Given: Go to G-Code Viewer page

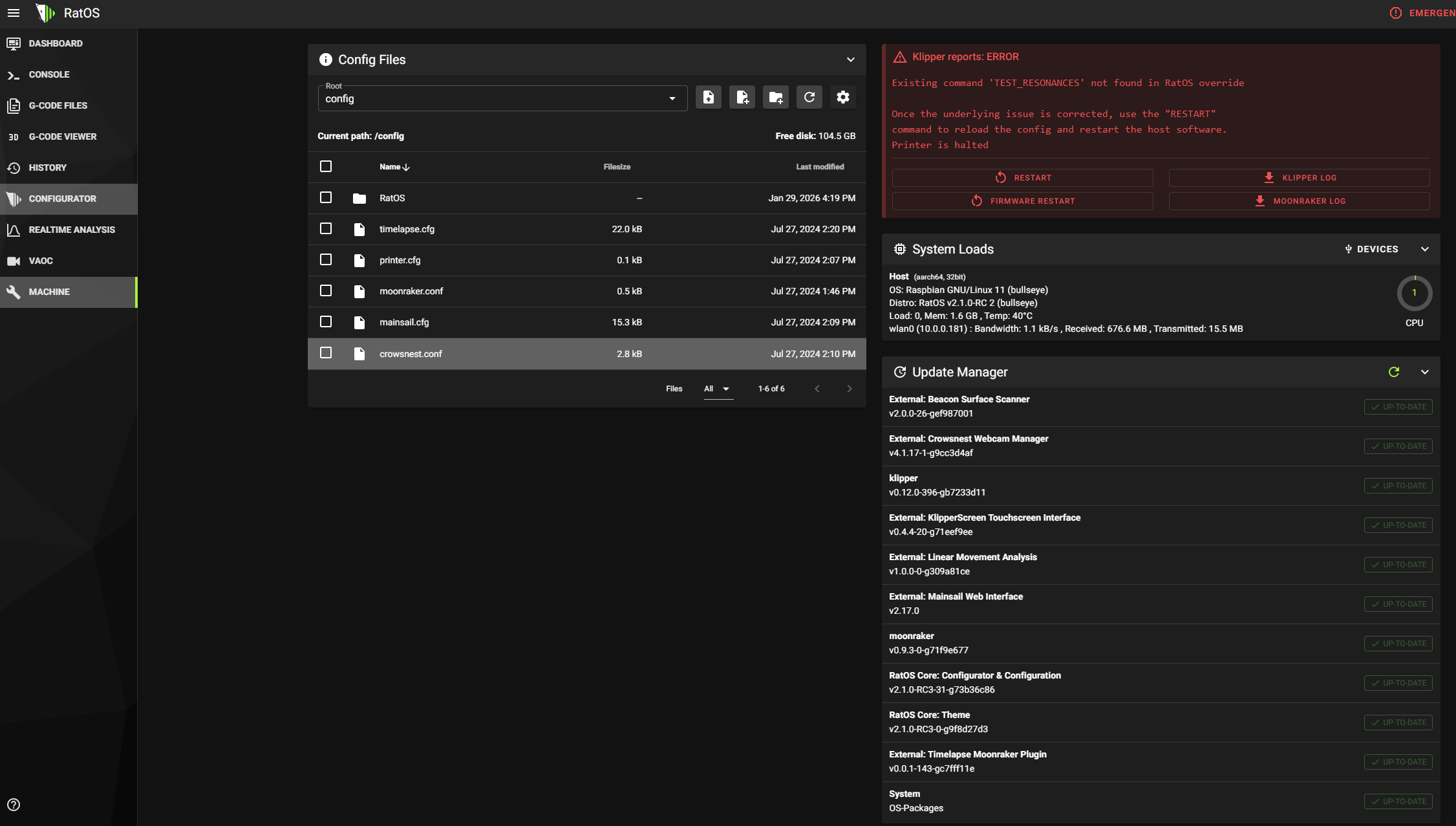Looking at the screenshot, I should point(62,136).
